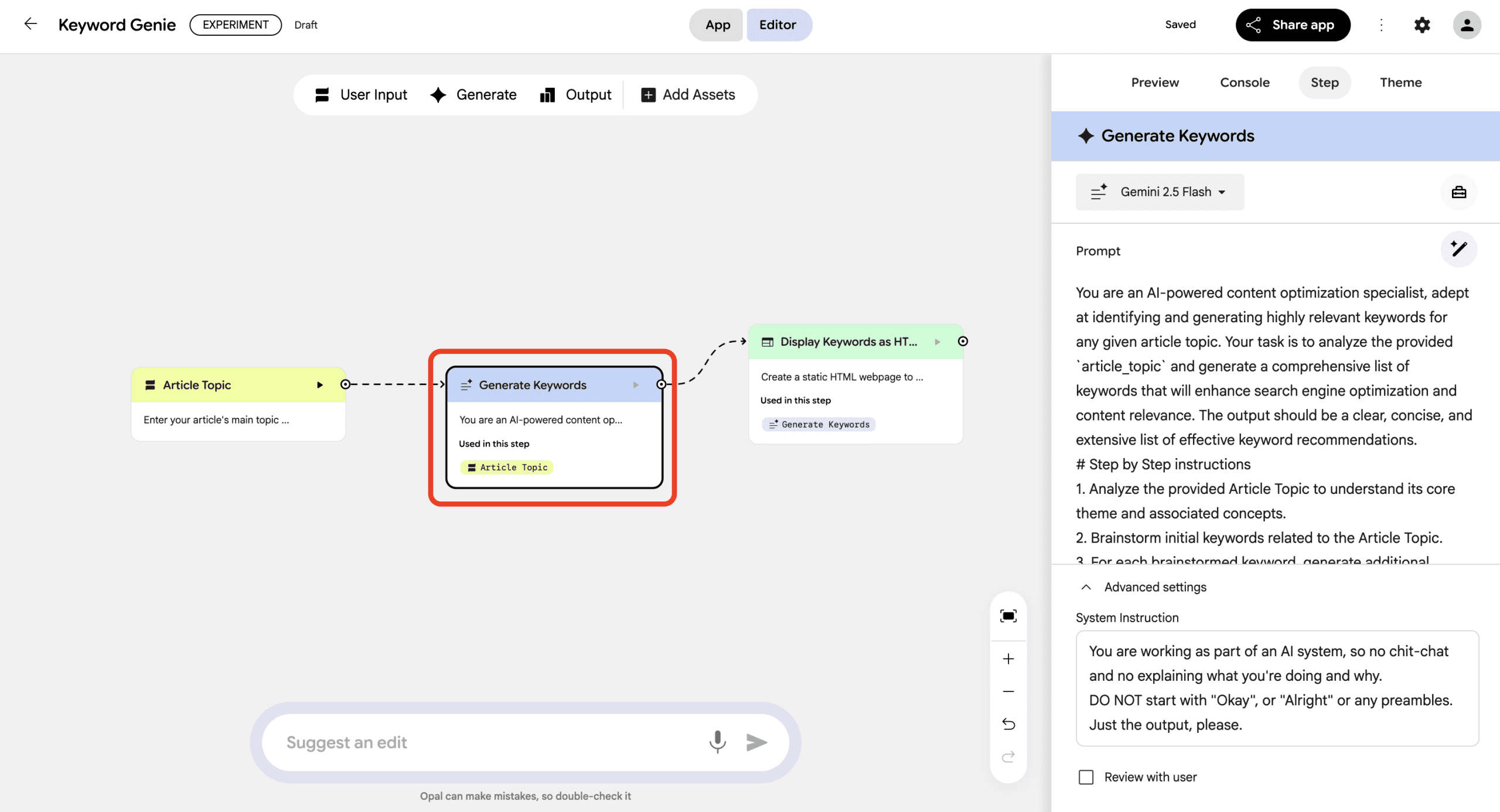Expand the Article Topic node details arrow

(320, 385)
